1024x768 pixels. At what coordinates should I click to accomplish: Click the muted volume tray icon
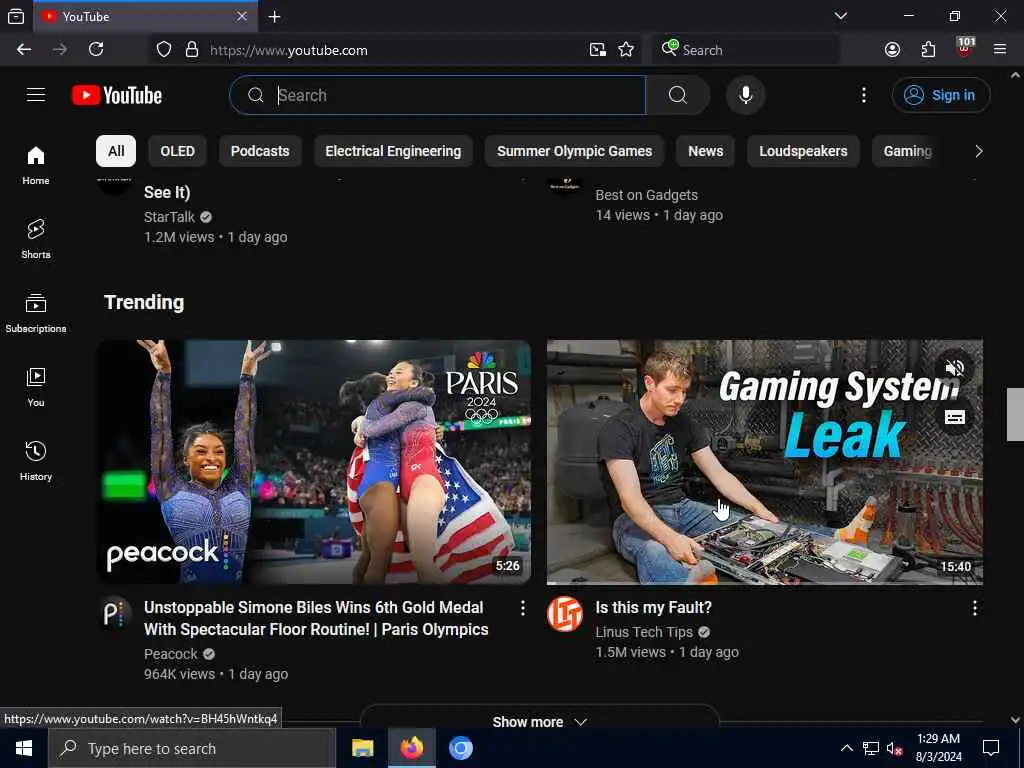(894, 748)
